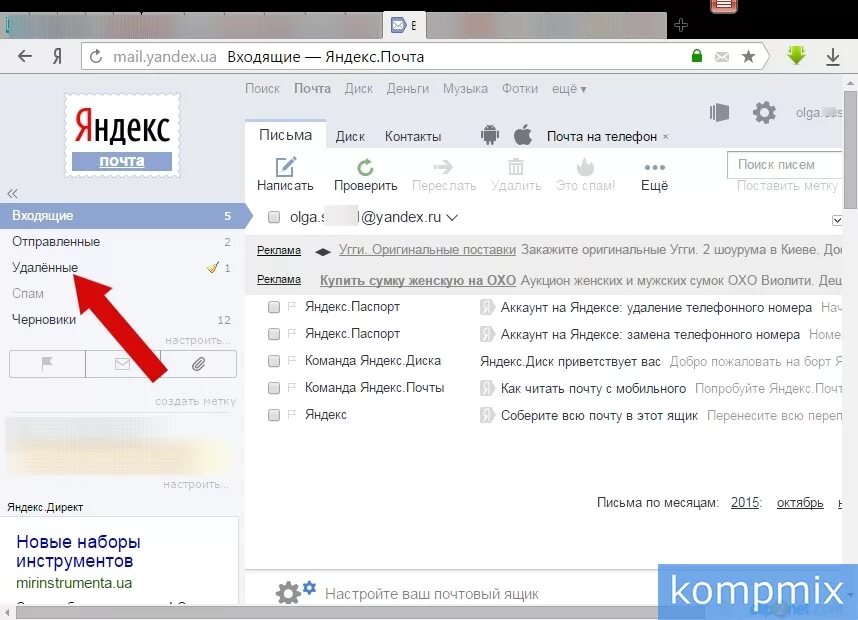This screenshot has height=620, width=858.
Task: Click the создать метку link
Action: click(x=195, y=402)
